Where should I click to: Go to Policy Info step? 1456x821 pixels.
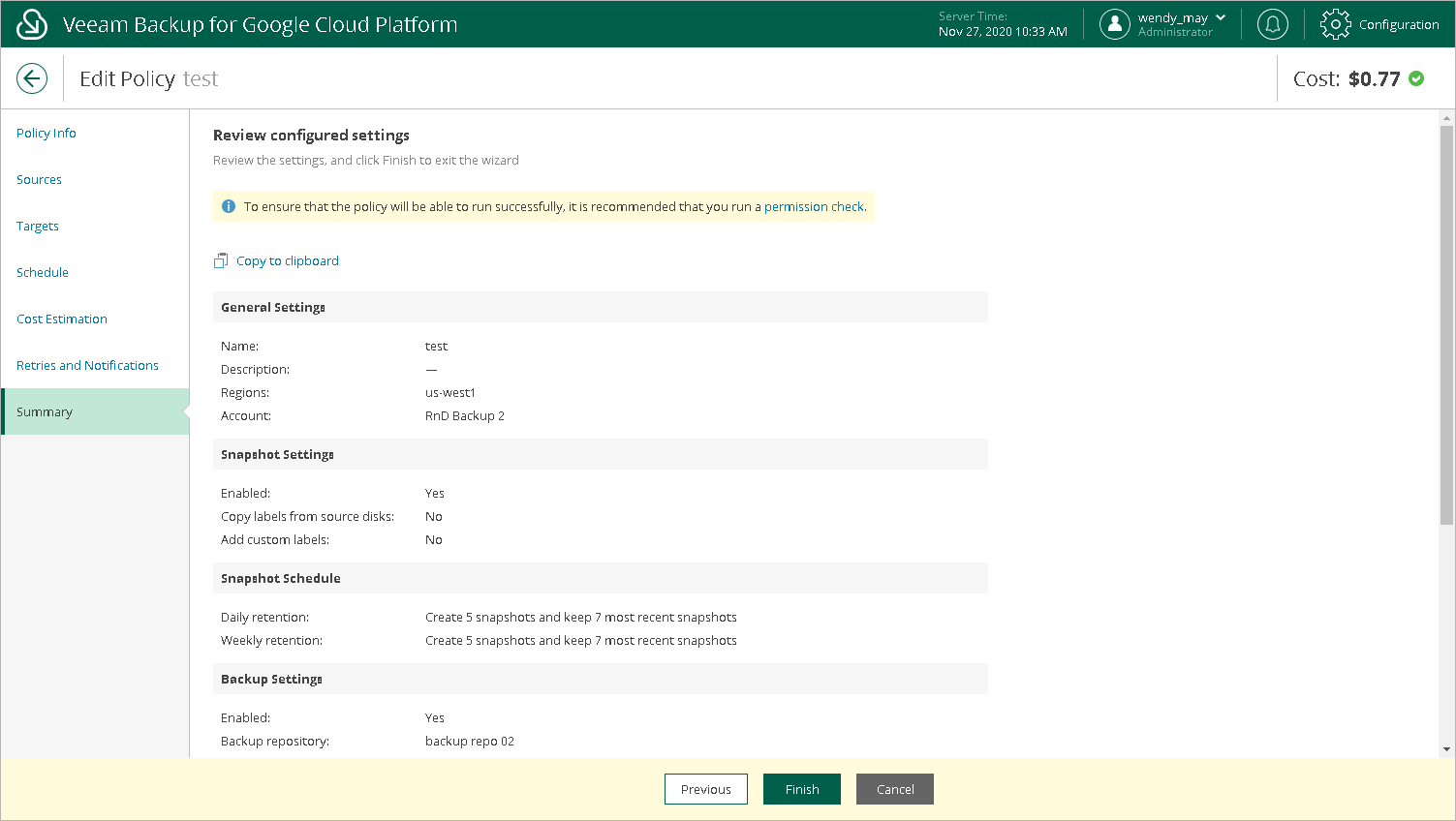[46, 134]
